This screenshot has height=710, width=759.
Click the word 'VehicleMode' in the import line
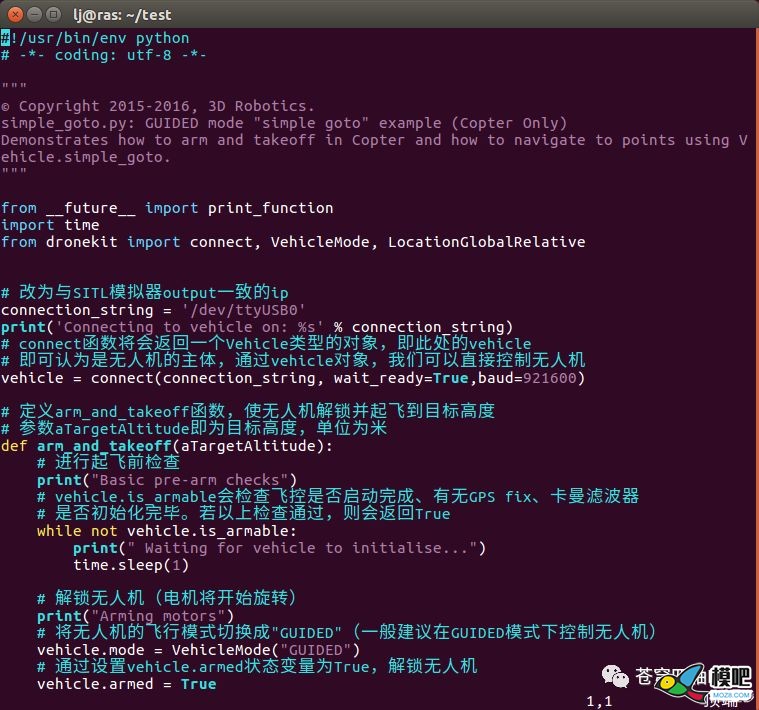click(x=320, y=242)
